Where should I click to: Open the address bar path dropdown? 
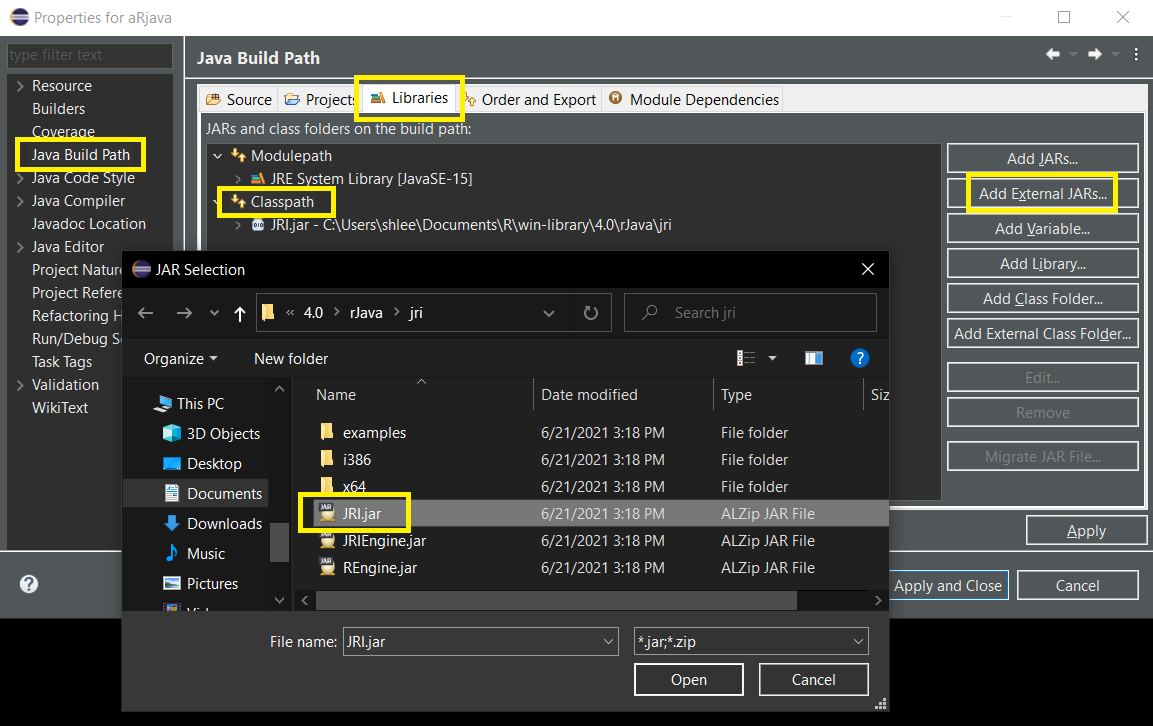[549, 313]
